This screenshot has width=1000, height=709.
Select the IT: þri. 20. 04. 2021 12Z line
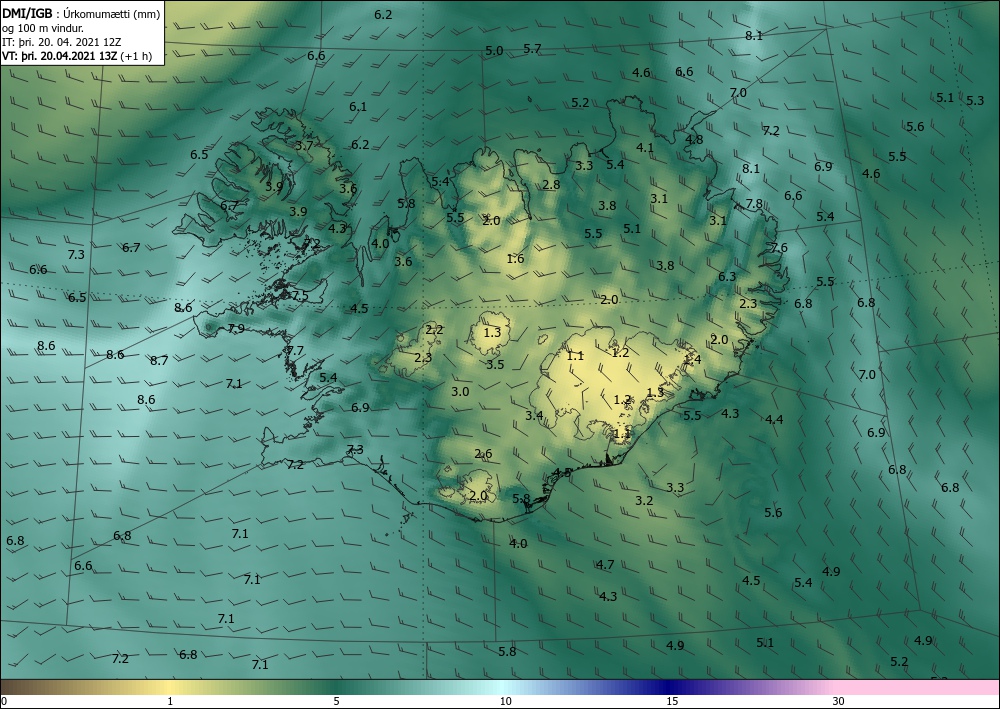(x=61, y=42)
